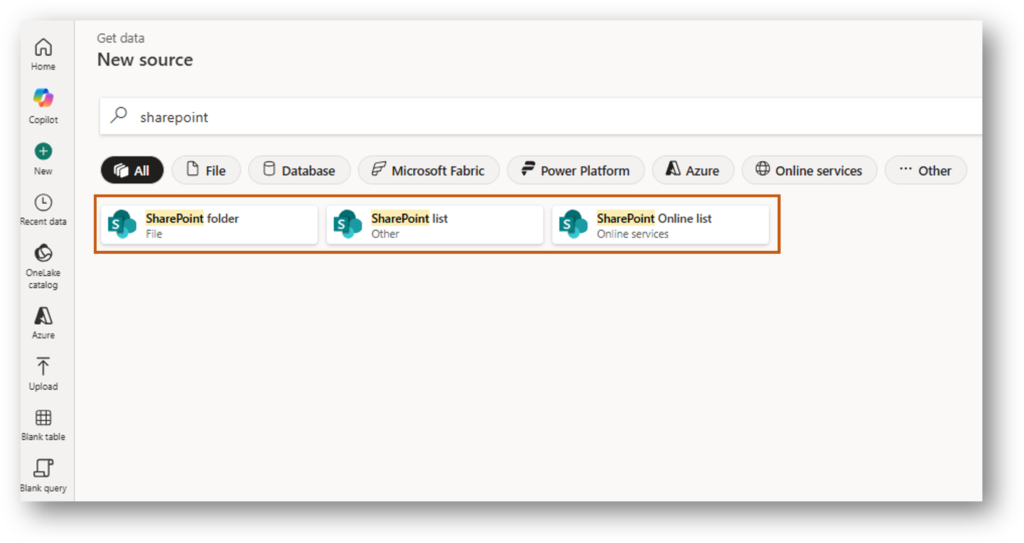Filter sources by File category

206,171
